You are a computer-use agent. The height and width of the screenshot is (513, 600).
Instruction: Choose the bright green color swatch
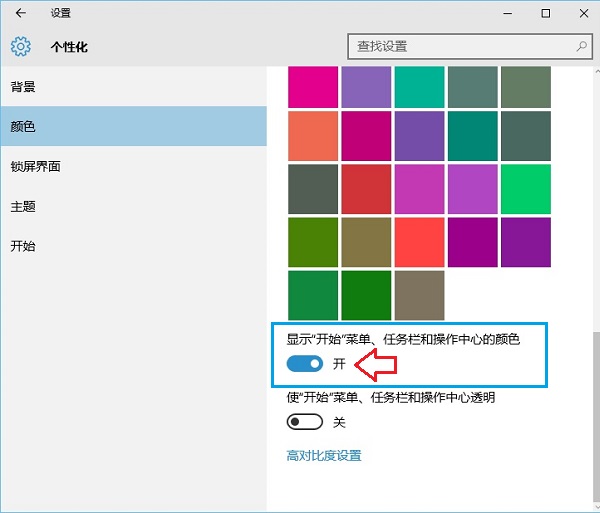pyautogui.click(x=526, y=188)
